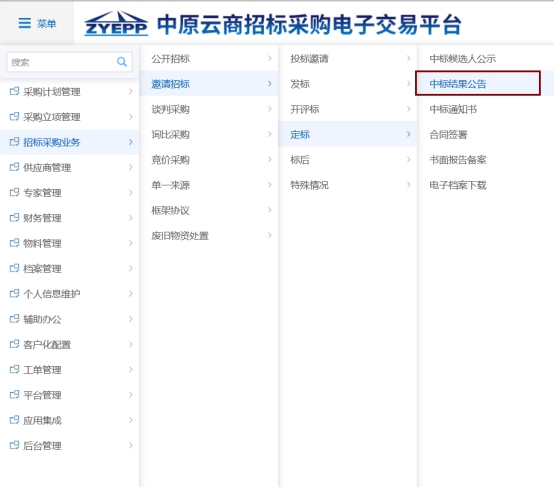
Task: Click the ZYEPP platform logo
Action: 116,24
